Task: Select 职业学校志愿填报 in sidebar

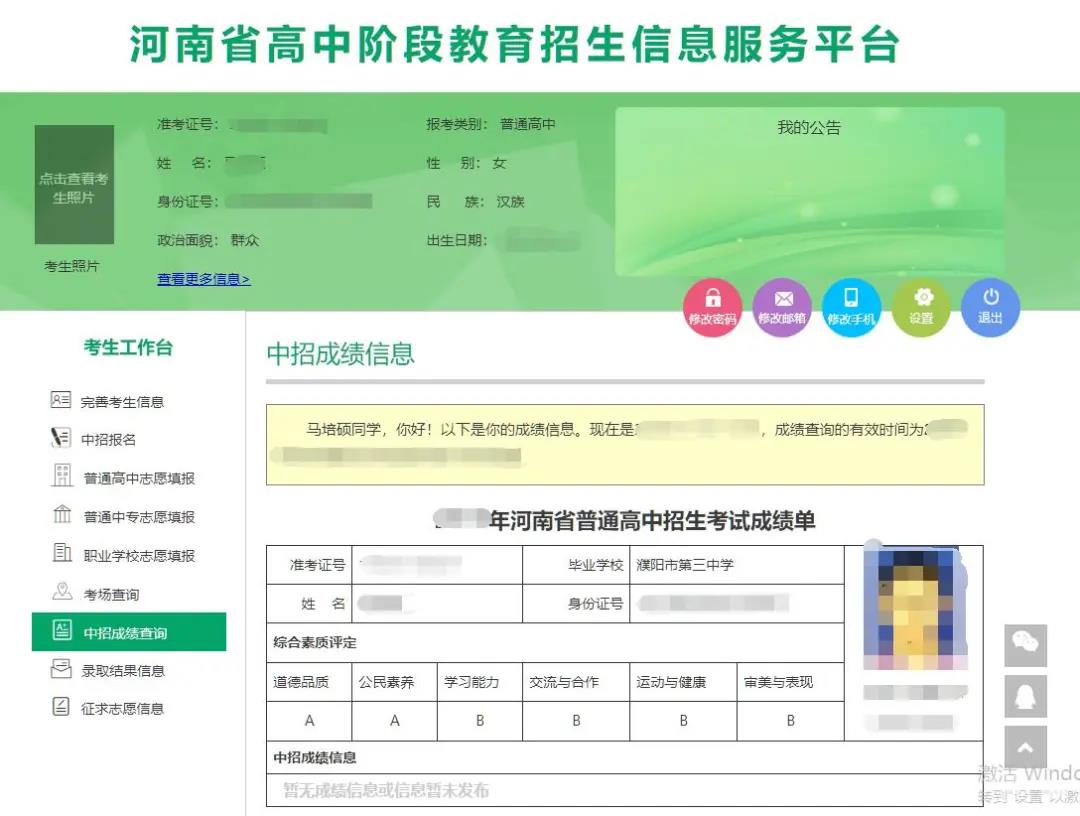Action: click(138, 555)
